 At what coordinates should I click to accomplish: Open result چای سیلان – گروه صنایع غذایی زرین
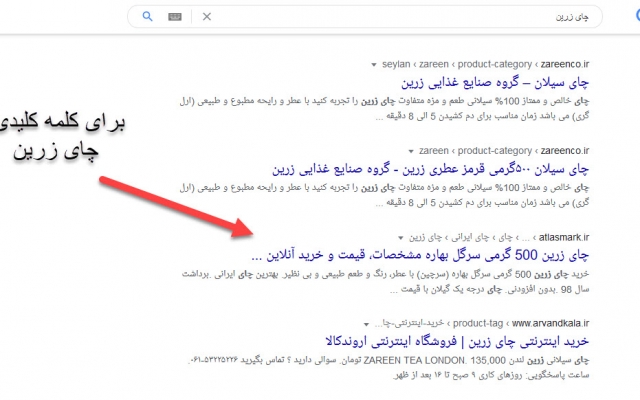[495, 82]
